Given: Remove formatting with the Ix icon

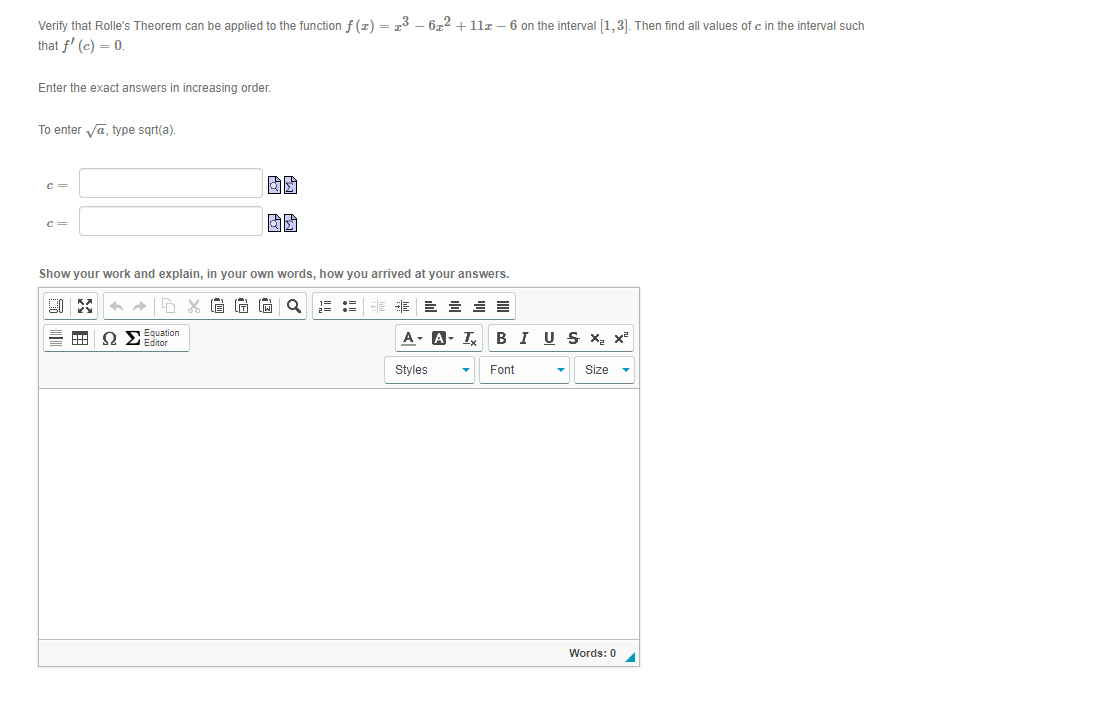Looking at the screenshot, I should pyautogui.click(x=468, y=338).
